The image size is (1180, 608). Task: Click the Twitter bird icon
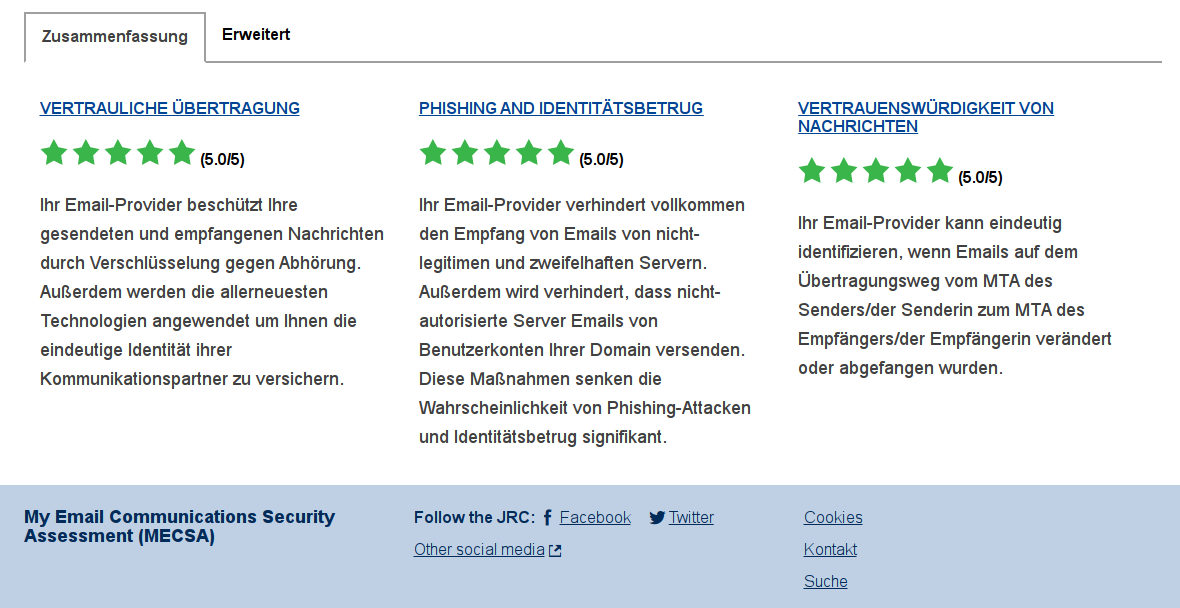[657, 518]
